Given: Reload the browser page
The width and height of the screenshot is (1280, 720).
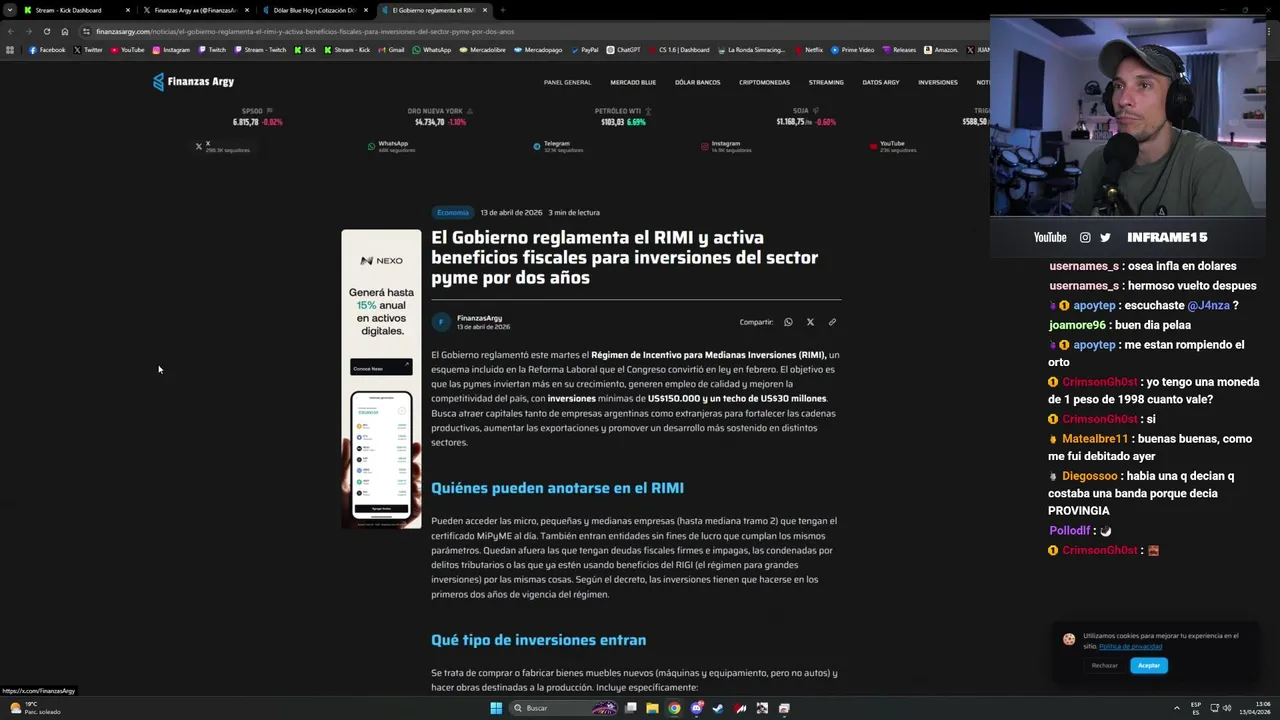Looking at the screenshot, I should [x=46, y=31].
